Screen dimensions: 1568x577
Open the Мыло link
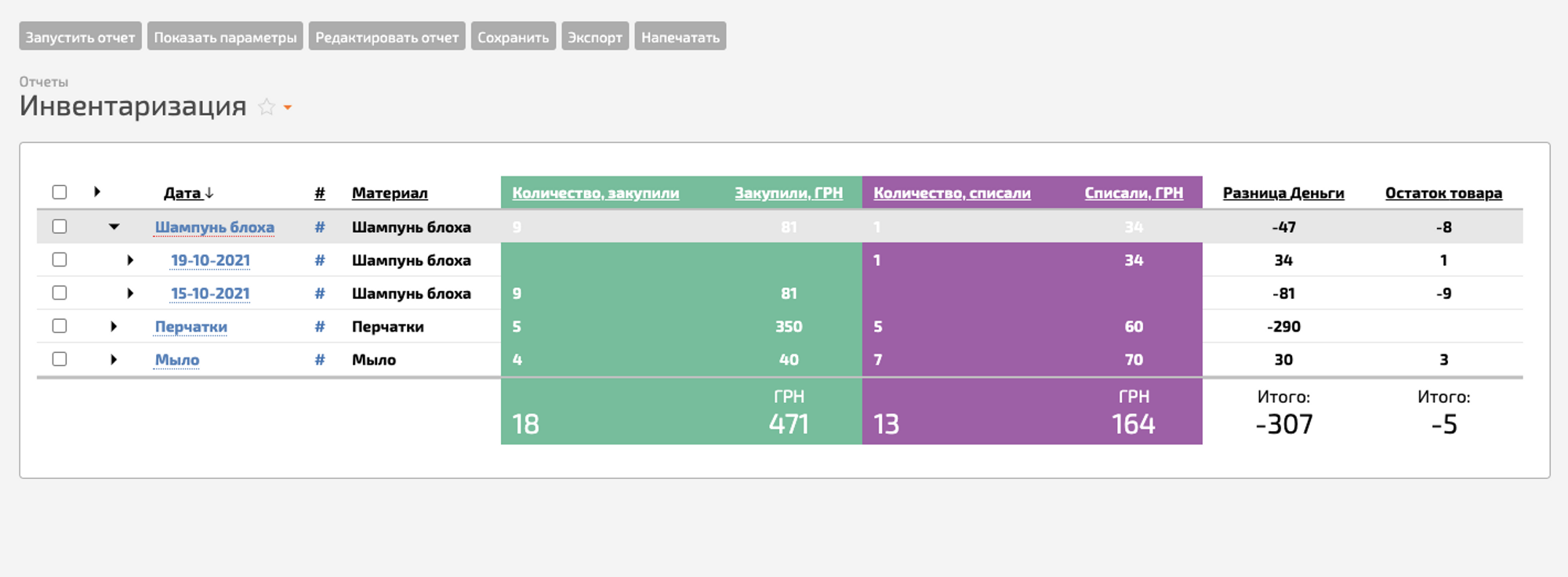[x=177, y=360]
